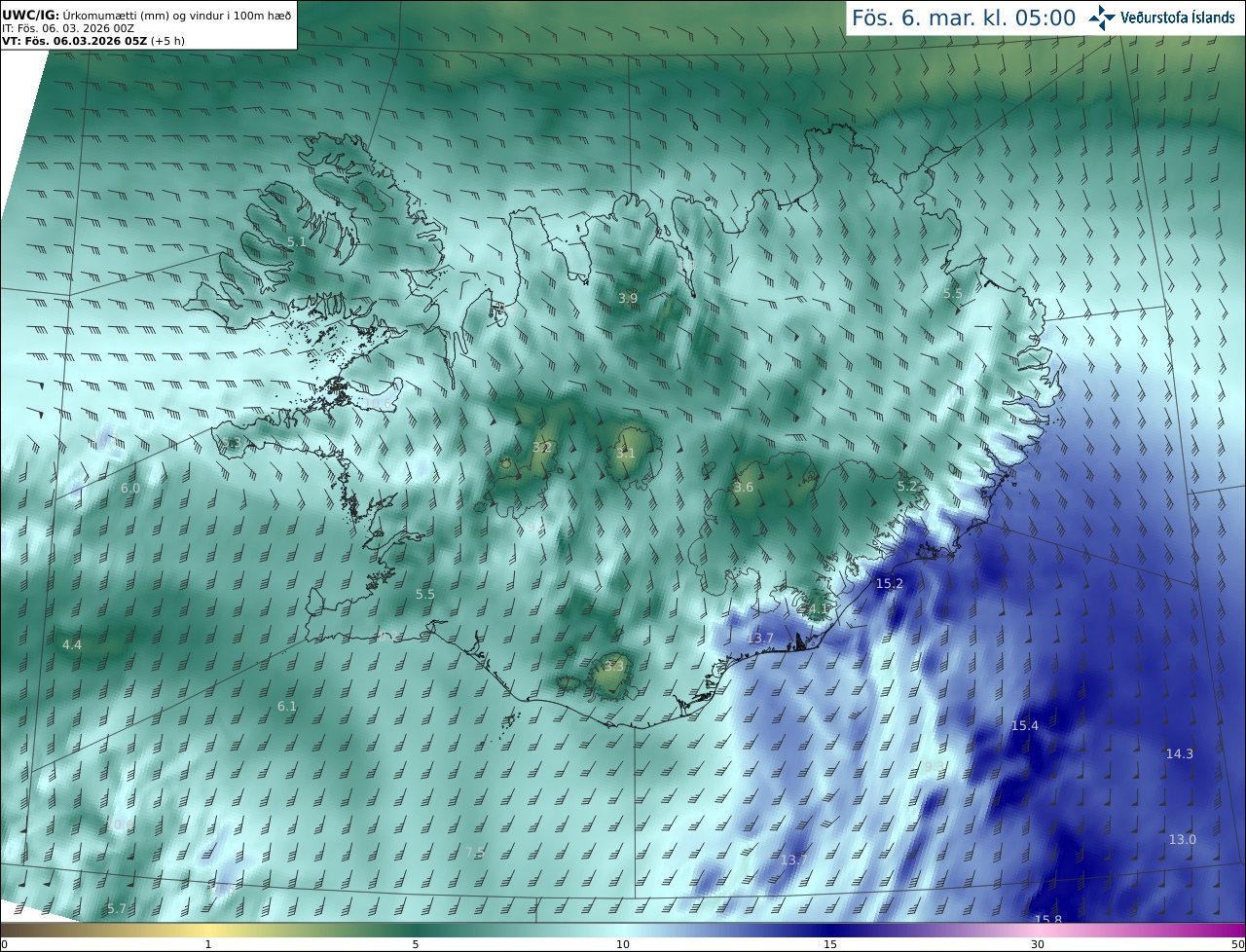Click the 30 tick label on the color scale
Screen dimensions: 1246x952
[x=1038, y=945]
